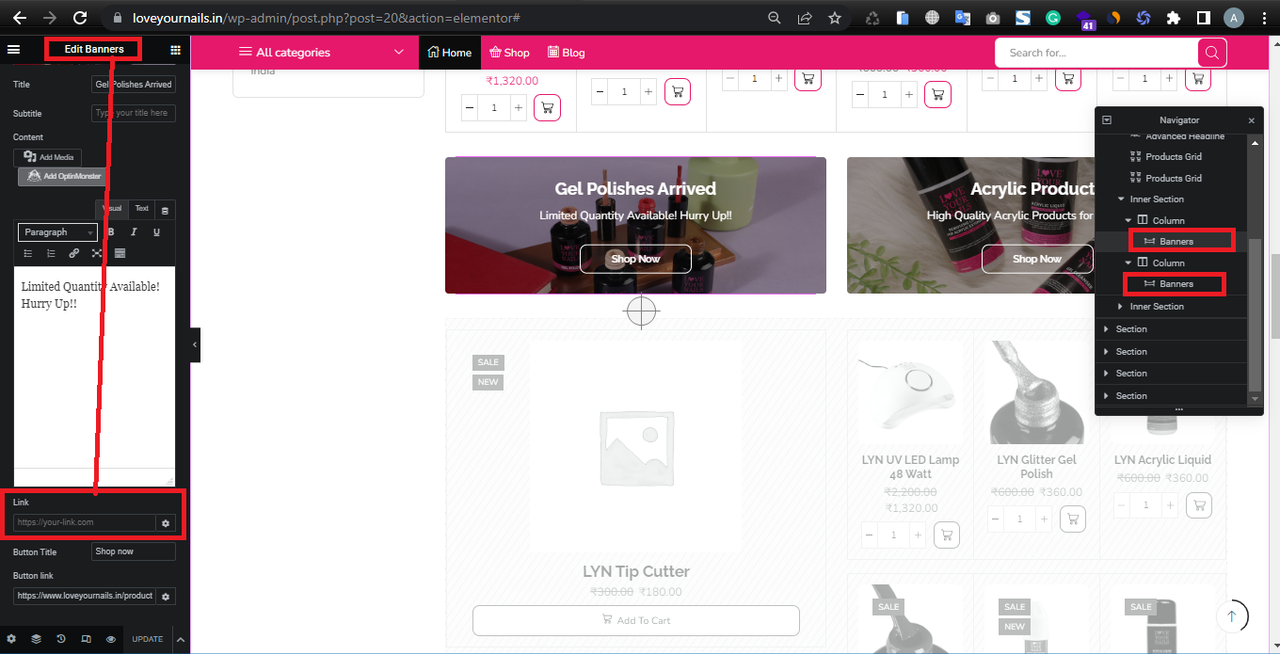Viewport: 1280px width, 654px height.
Task: Reload the page
Action: 80,18
